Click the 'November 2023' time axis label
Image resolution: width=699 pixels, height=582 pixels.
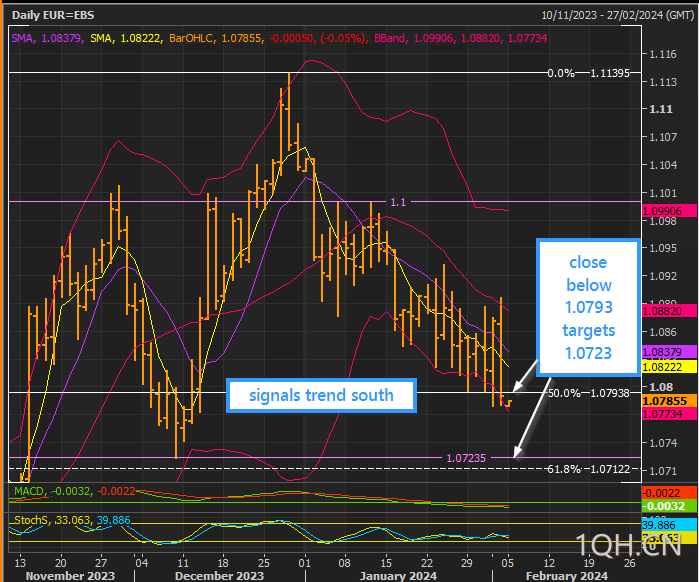pos(70,576)
